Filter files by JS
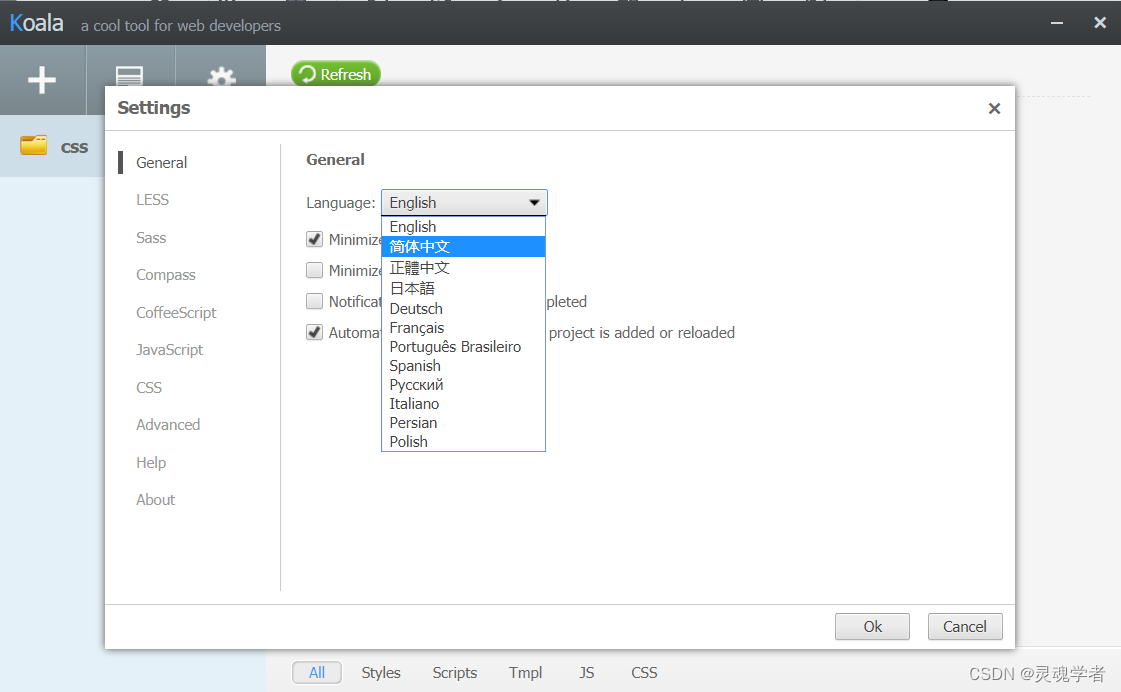The width and height of the screenshot is (1121, 692). (587, 673)
